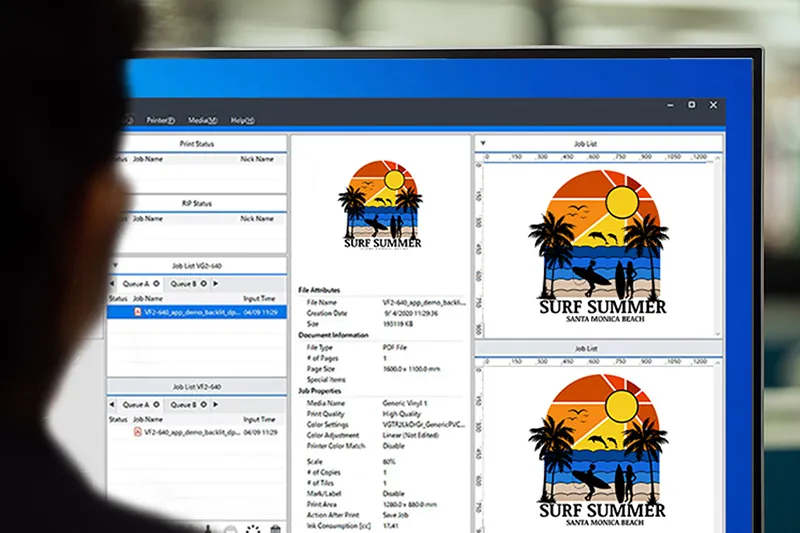Click the Input Time column header in upper list
The image size is (800, 533).
[x=259, y=298]
